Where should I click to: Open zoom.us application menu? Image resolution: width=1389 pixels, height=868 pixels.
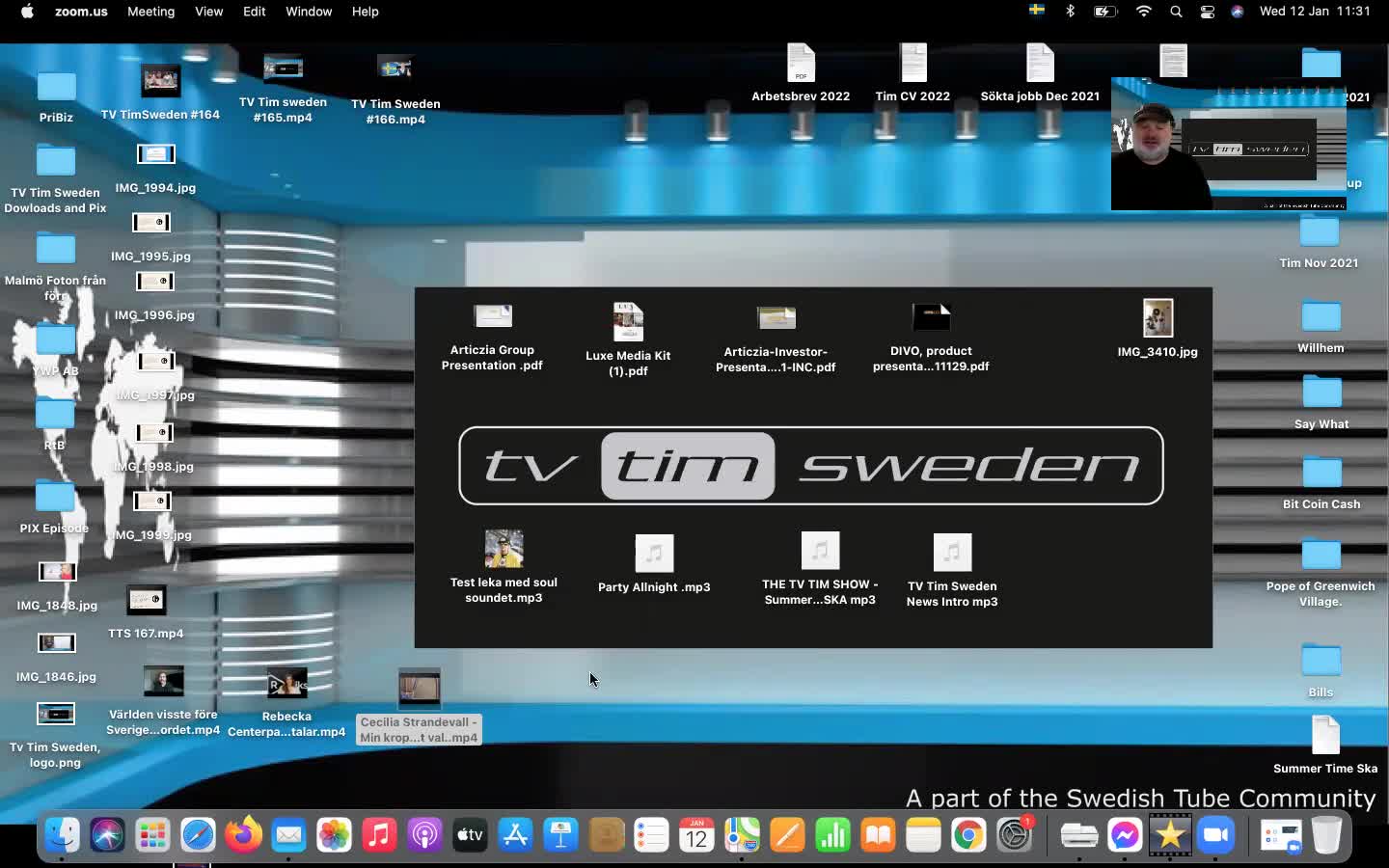81,12
